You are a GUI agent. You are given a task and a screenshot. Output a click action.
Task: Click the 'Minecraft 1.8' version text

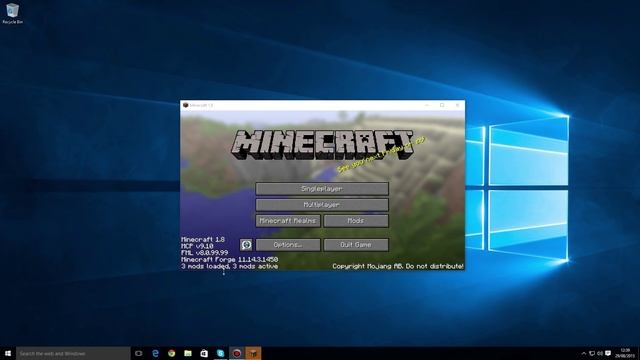pyautogui.click(x=203, y=240)
